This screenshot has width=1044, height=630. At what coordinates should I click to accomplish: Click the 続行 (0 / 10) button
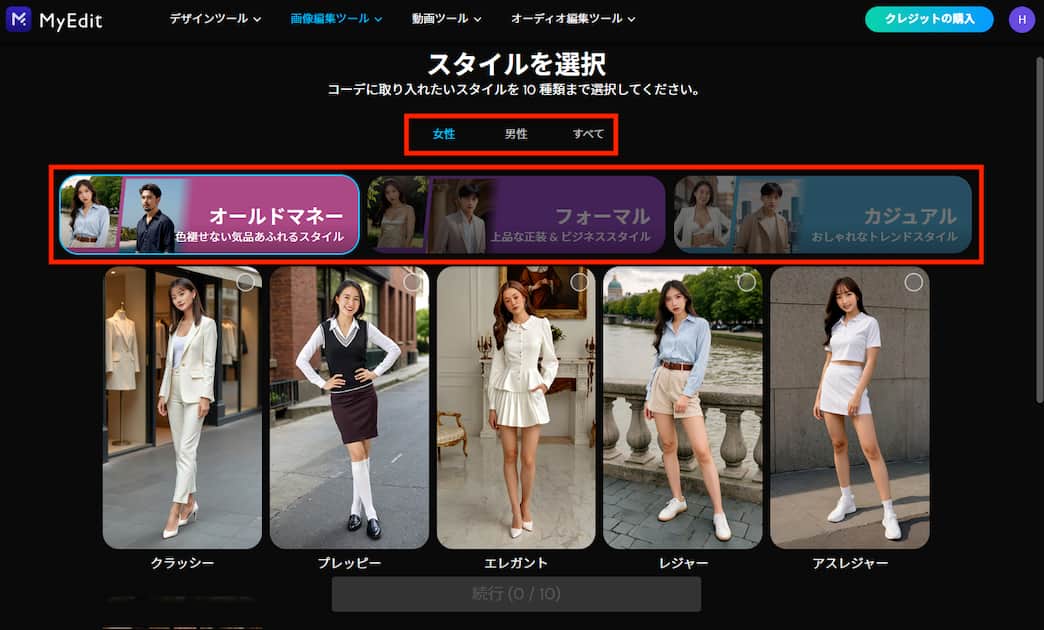[x=516, y=593]
